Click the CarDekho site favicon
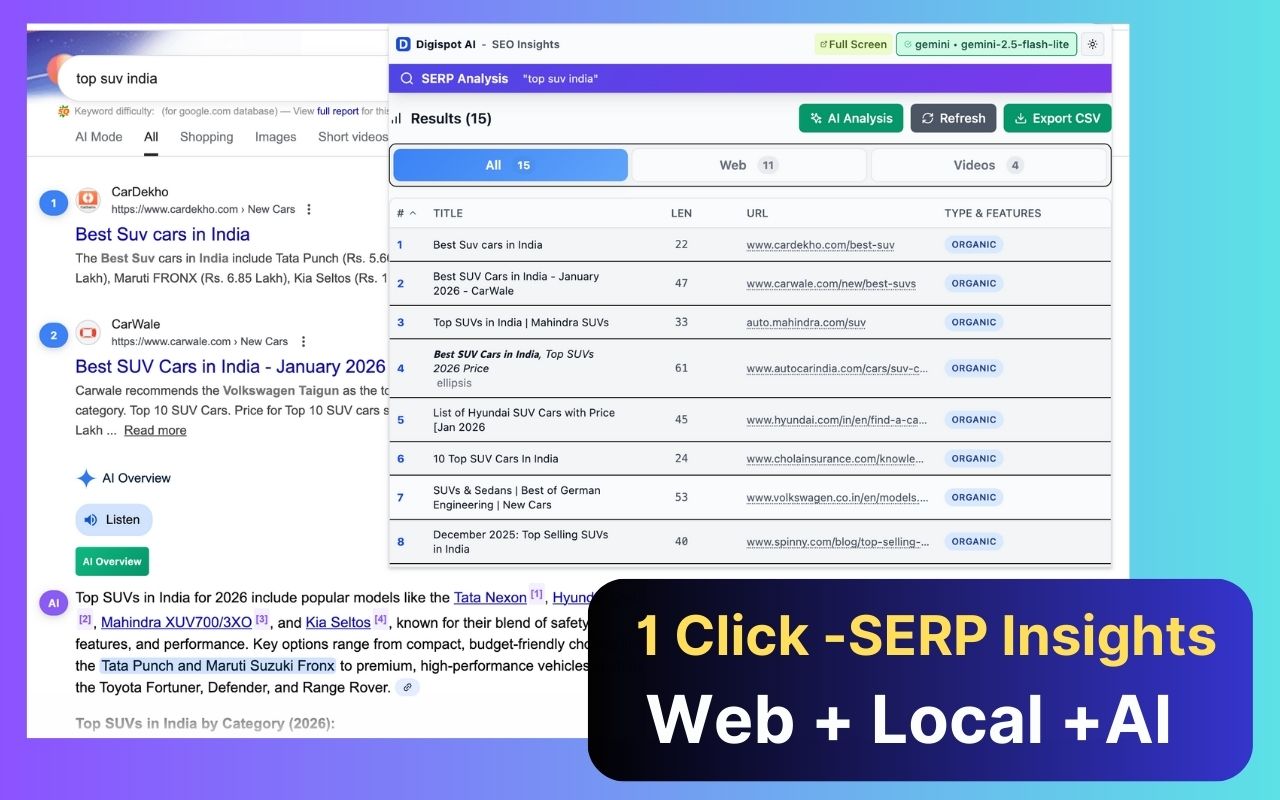This screenshot has width=1280, height=800. click(x=88, y=200)
